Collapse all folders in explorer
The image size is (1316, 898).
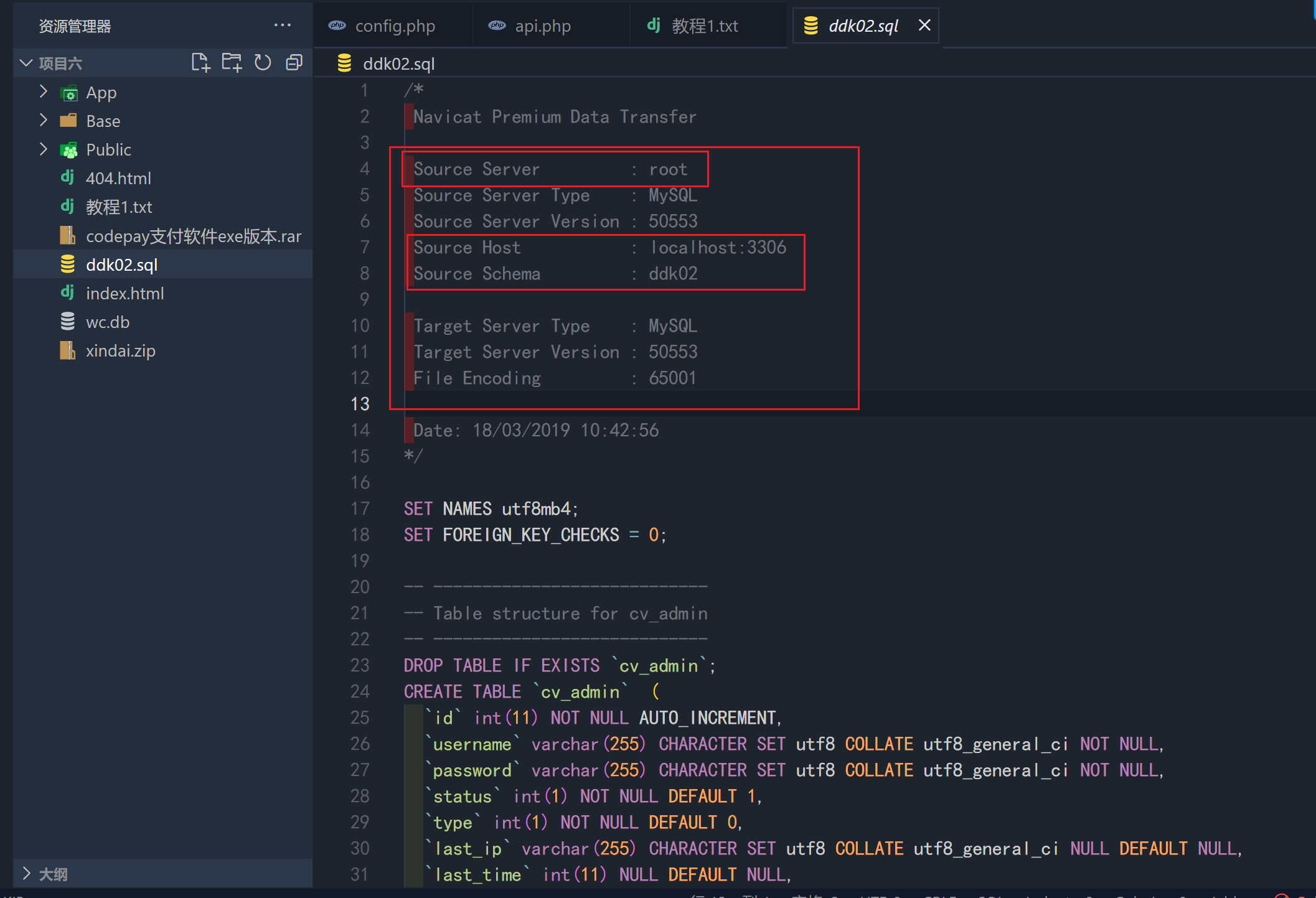click(294, 62)
